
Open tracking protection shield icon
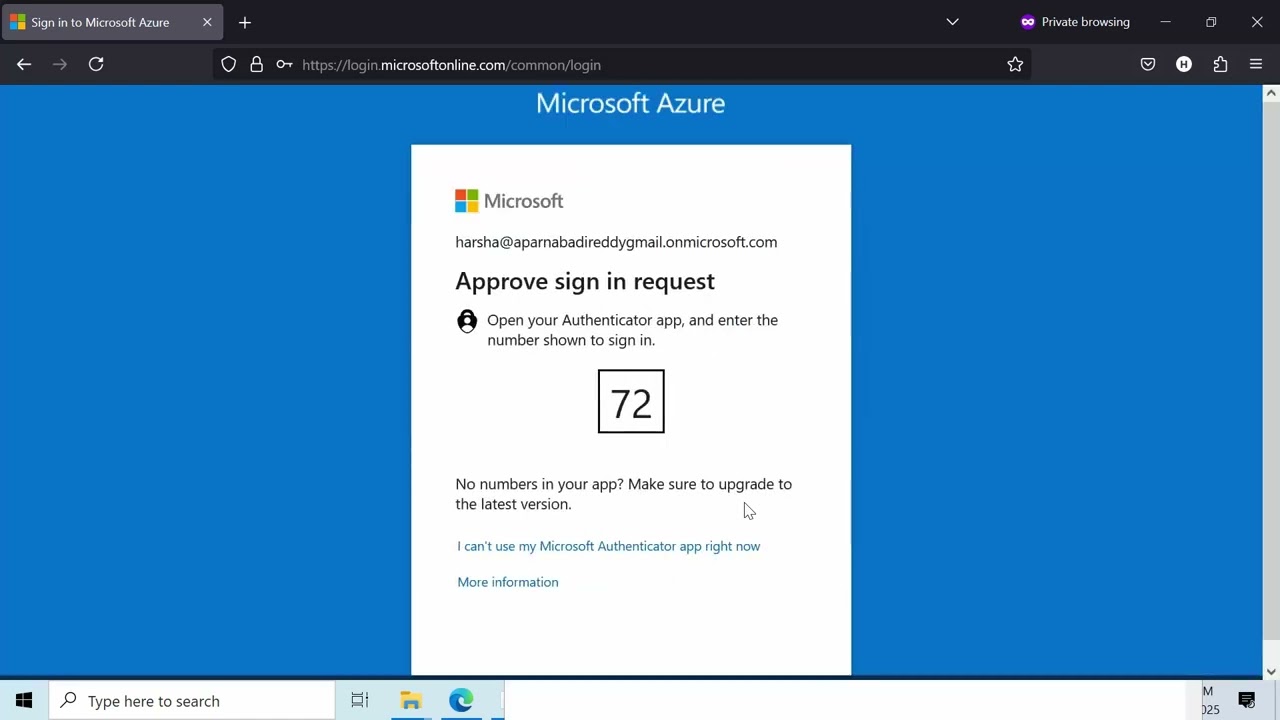click(x=229, y=64)
